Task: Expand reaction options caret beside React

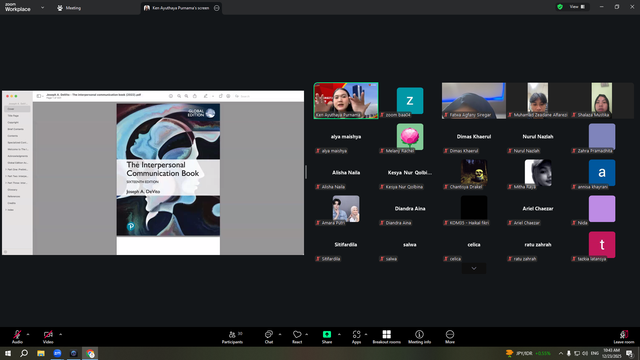Action: click(x=307, y=334)
